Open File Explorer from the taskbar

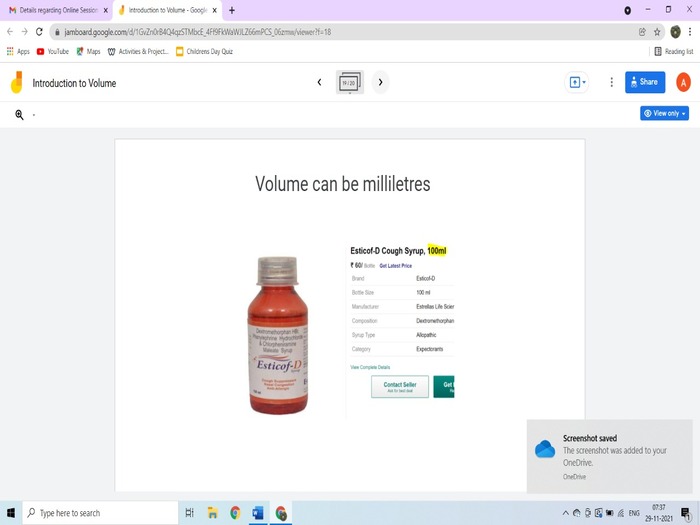click(212, 513)
